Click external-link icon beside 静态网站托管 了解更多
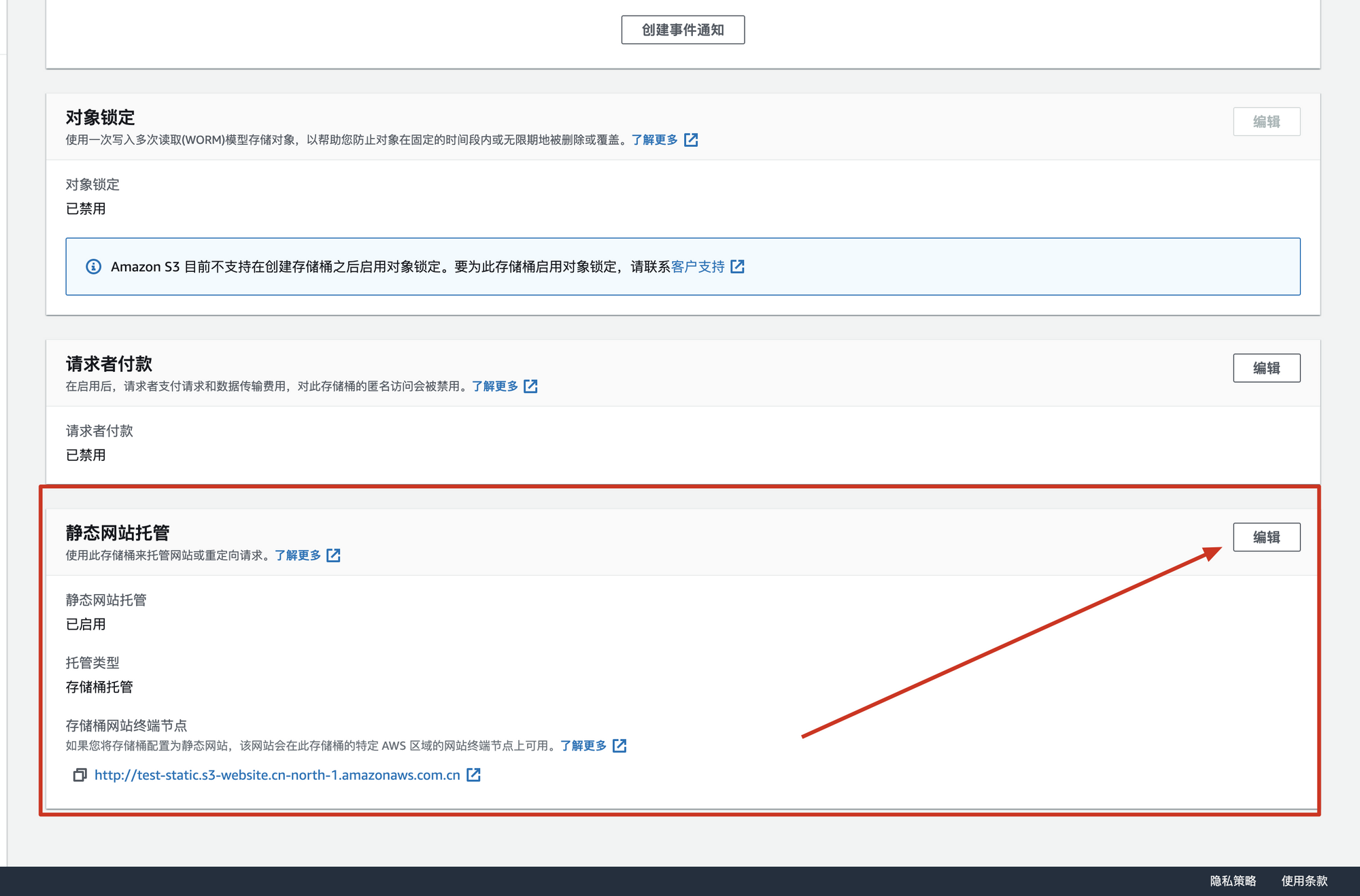Screen dimensions: 1360x896 click(333, 555)
